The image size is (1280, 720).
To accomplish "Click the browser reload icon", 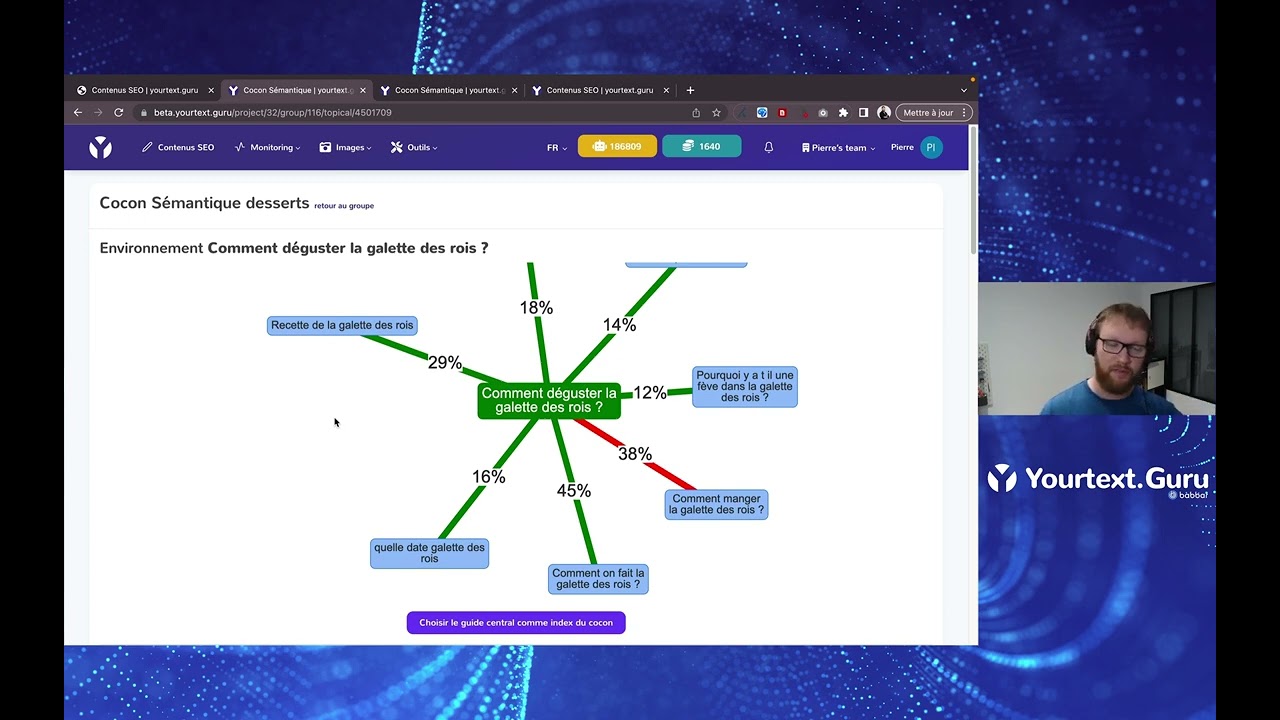I will click(118, 113).
